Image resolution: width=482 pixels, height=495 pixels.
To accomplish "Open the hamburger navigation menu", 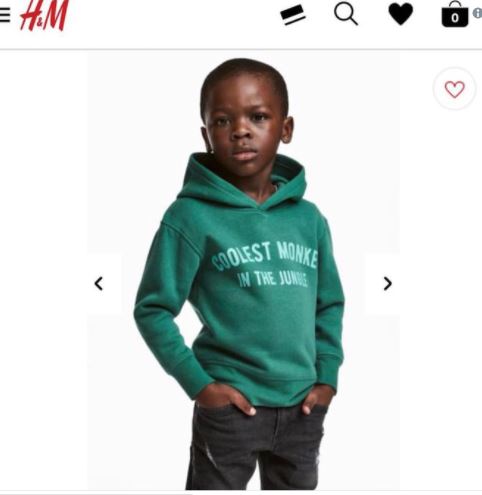I will (x=5, y=15).
